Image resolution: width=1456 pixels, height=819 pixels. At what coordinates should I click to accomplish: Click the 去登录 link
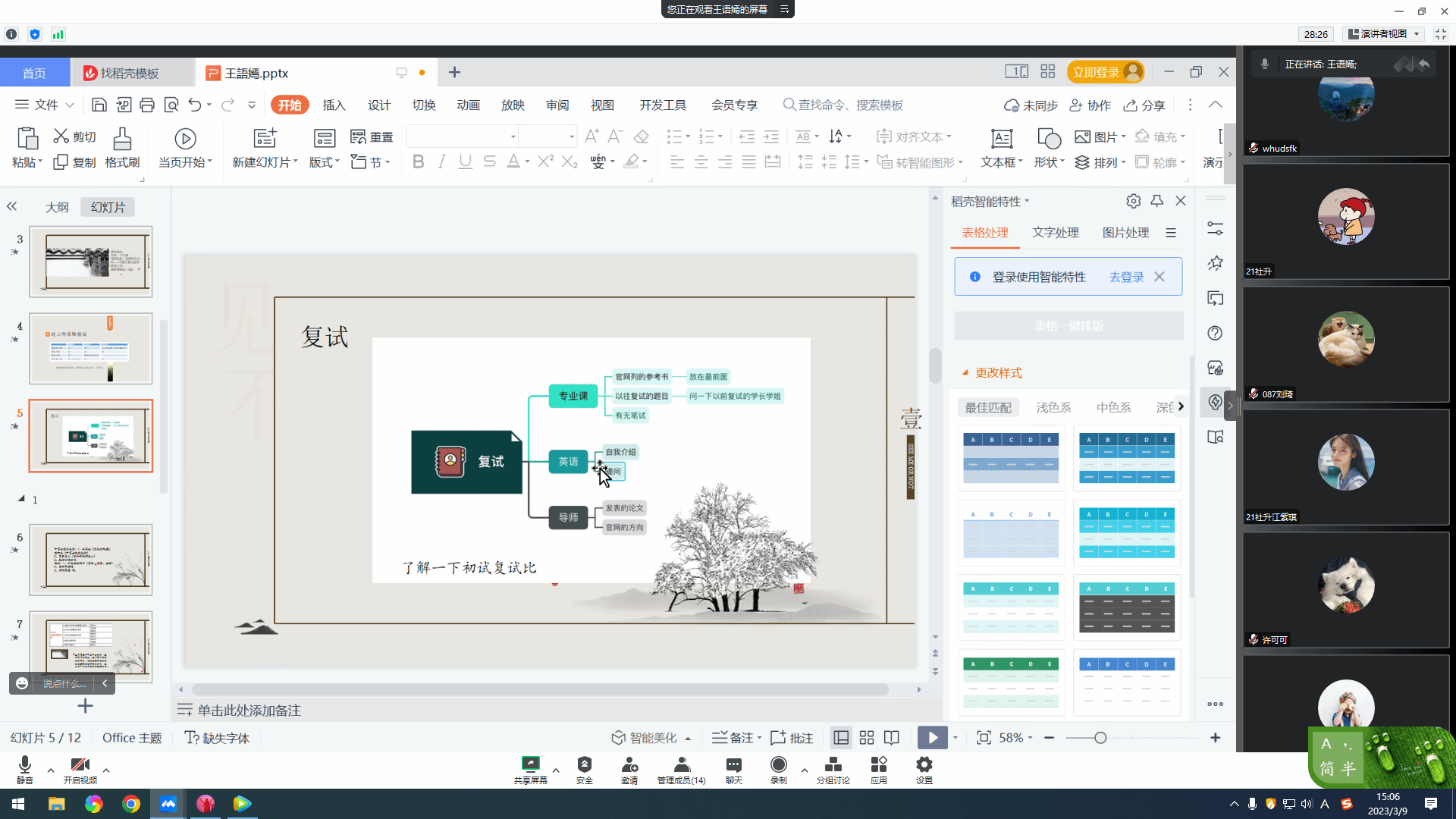pos(1126,278)
